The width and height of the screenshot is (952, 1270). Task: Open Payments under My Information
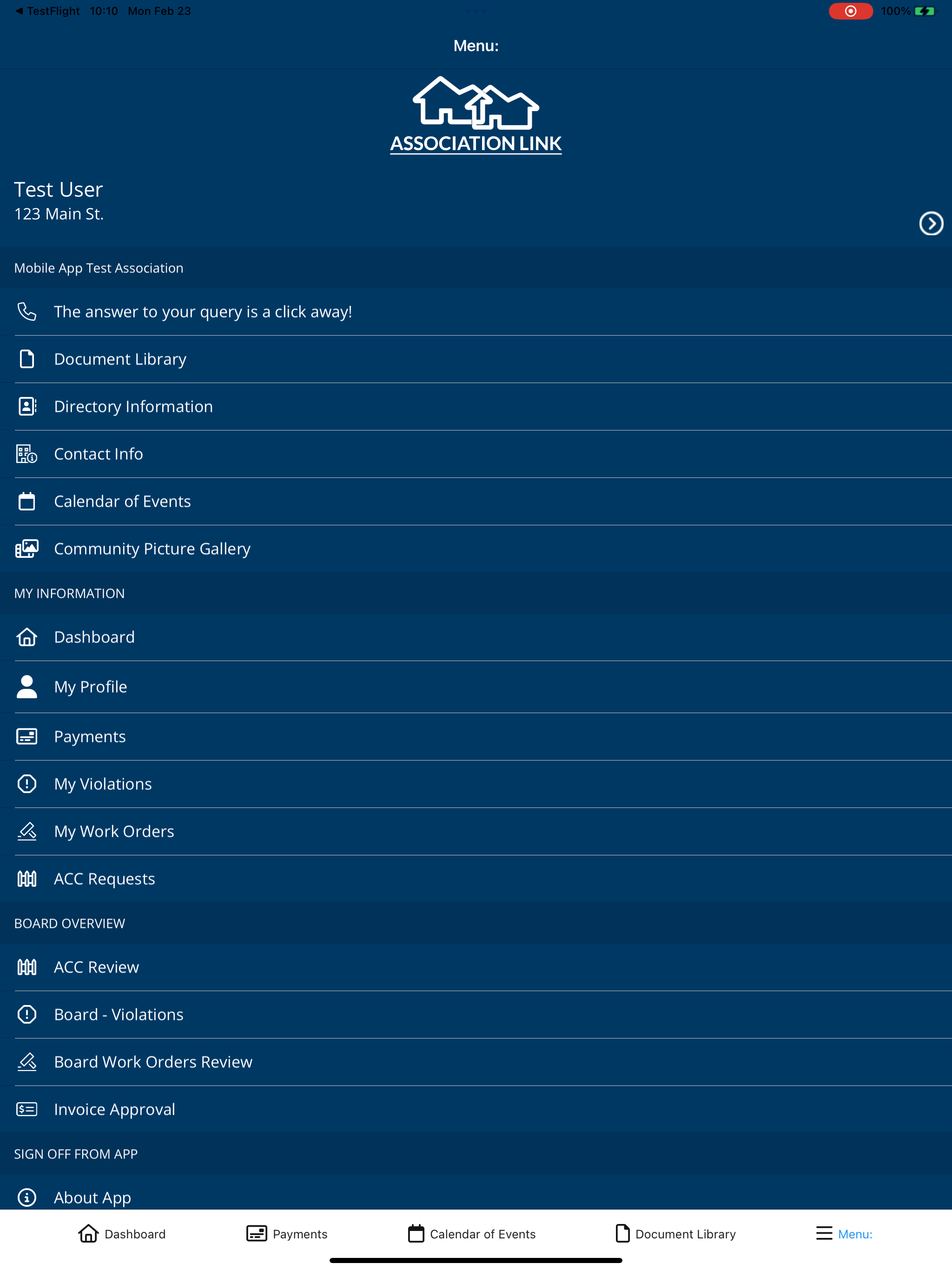(x=476, y=736)
